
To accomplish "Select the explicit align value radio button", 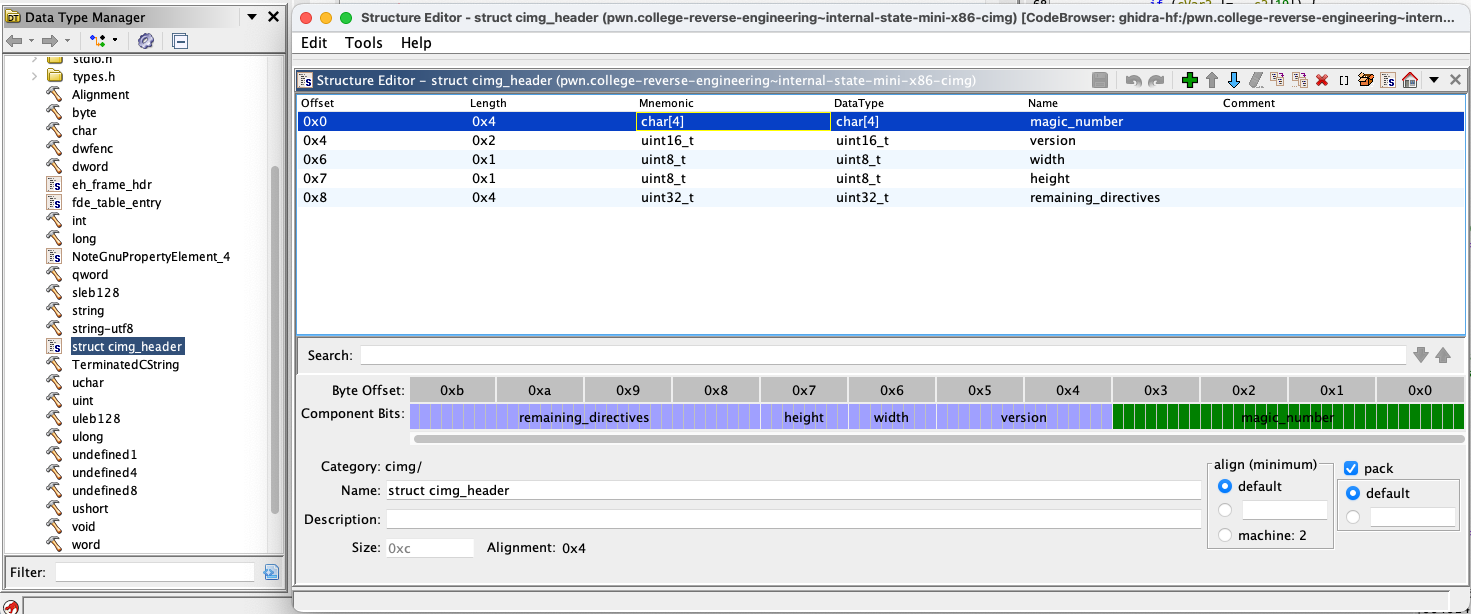I will [x=1225, y=510].
